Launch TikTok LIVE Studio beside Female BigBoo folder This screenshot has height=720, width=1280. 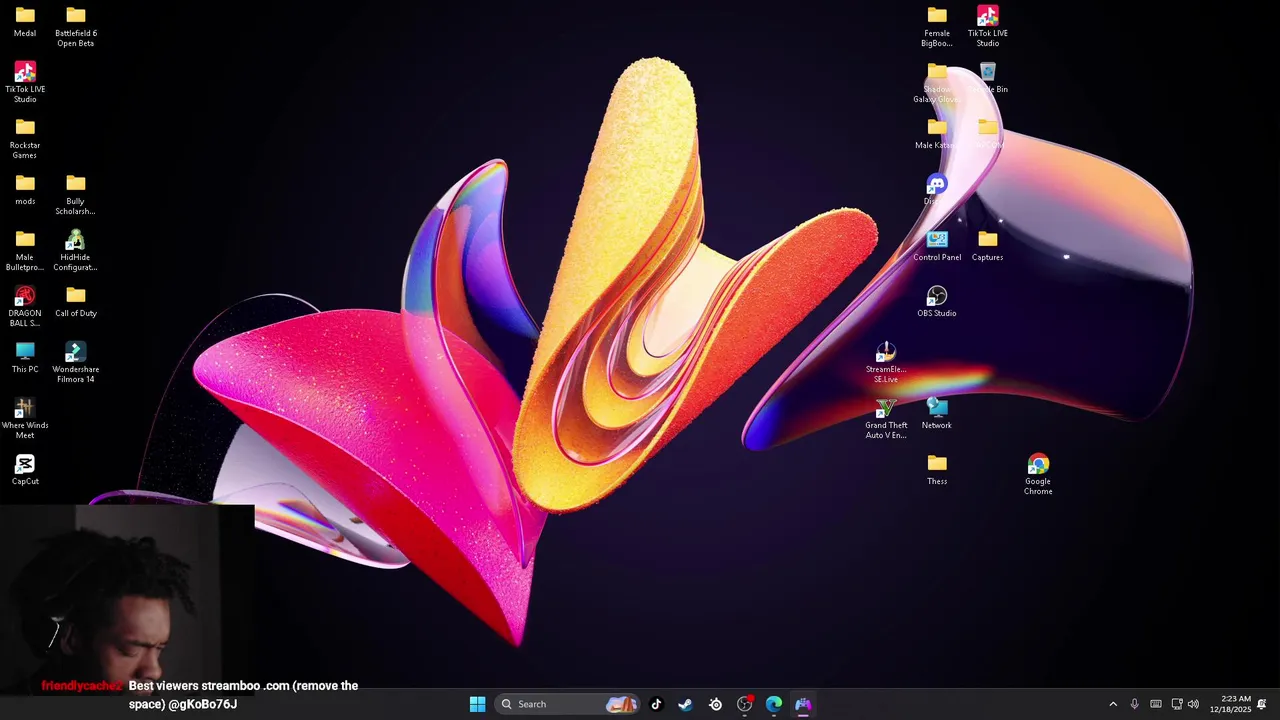click(988, 27)
